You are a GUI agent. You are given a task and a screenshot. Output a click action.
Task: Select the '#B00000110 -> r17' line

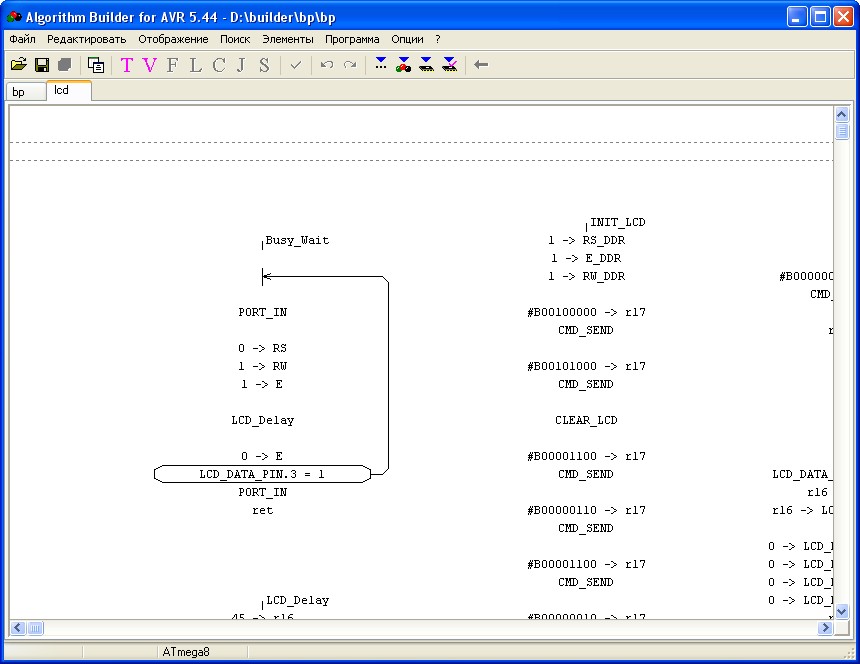(x=586, y=510)
